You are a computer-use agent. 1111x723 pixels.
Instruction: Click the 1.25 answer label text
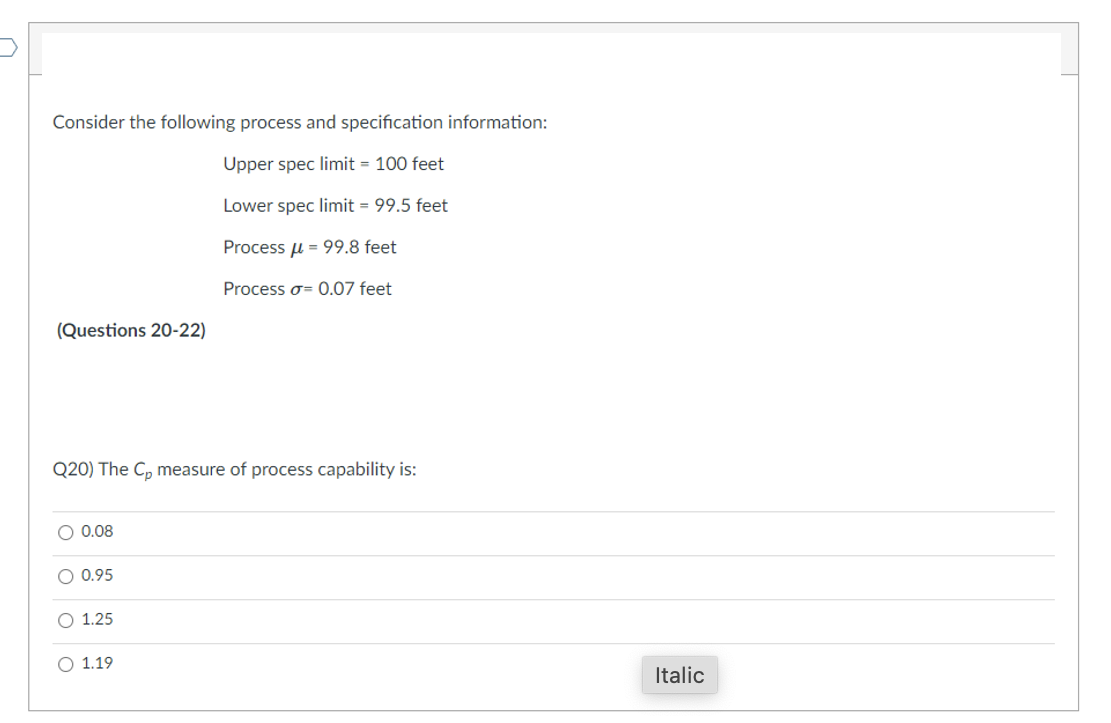(98, 620)
